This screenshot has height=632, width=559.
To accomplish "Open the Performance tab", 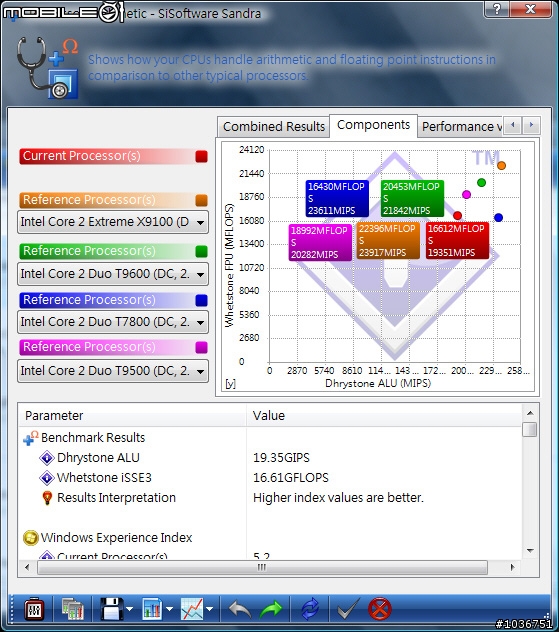I will tap(460, 127).
